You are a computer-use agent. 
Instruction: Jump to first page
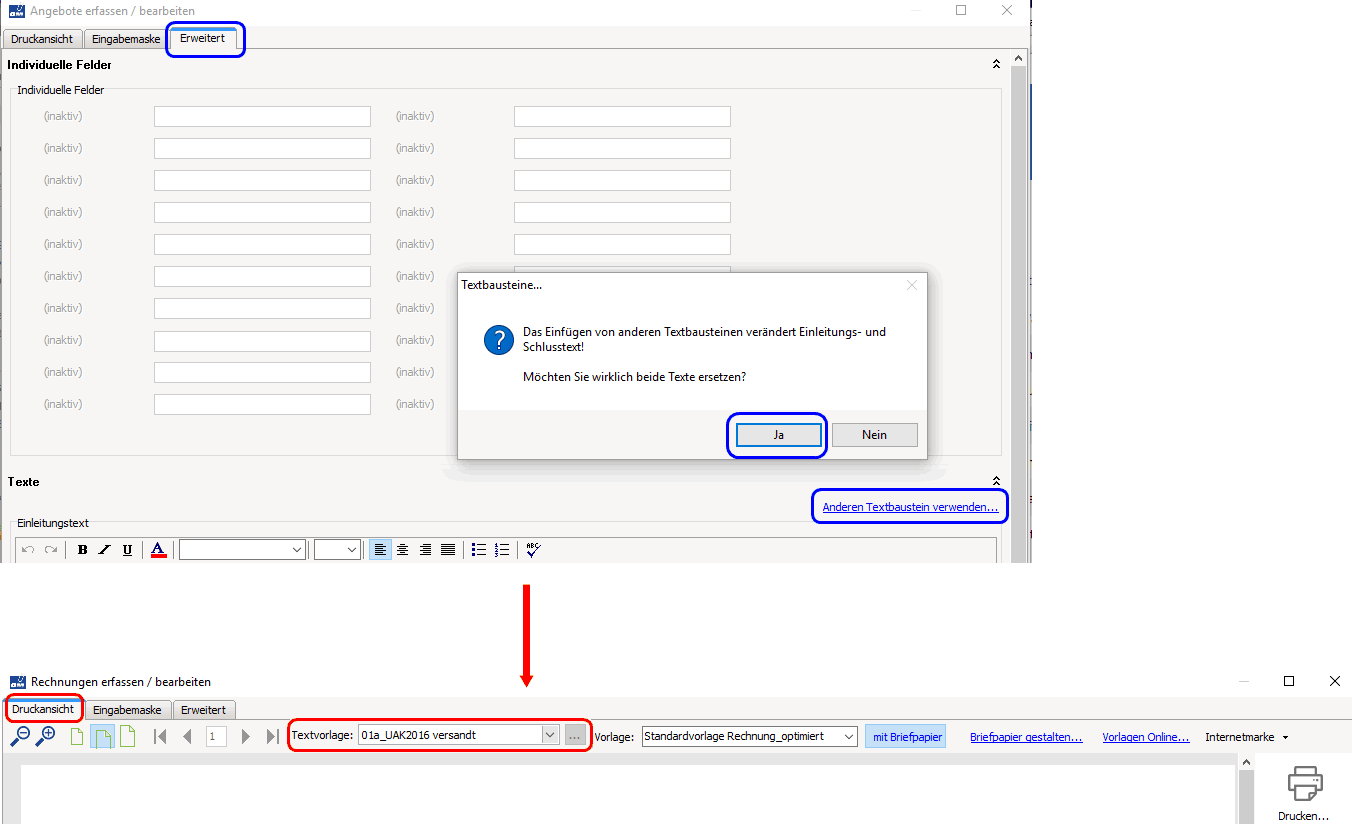point(159,736)
